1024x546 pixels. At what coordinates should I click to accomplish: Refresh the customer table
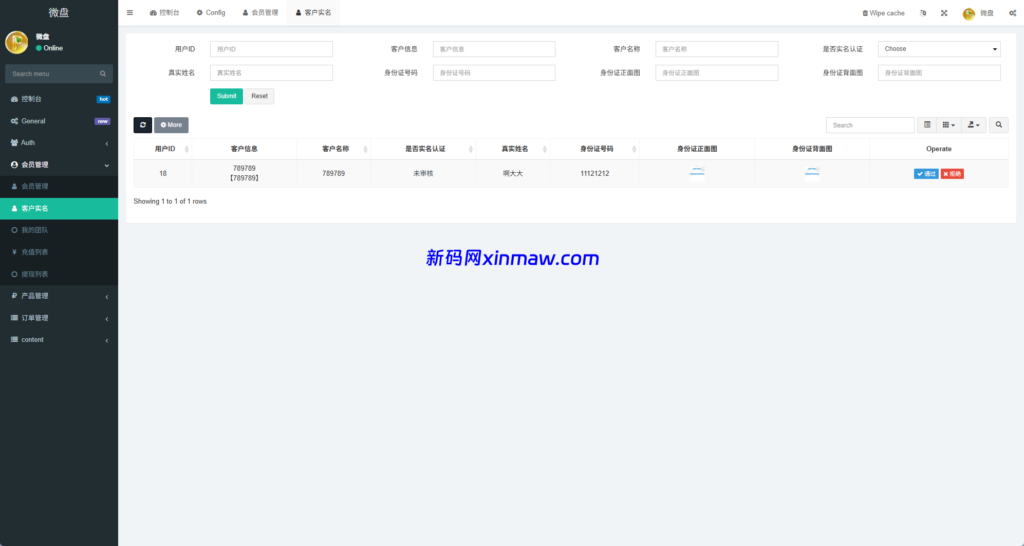tap(142, 125)
